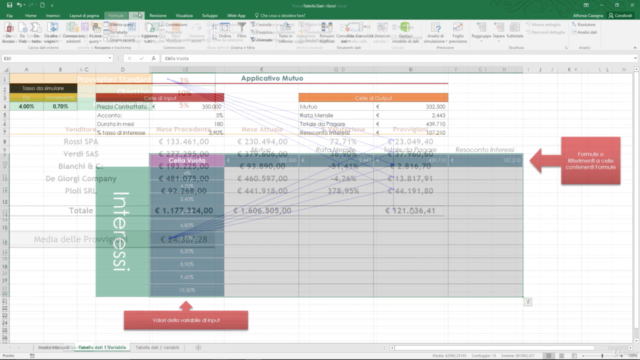Import data with Da testo
The width and height of the screenshot is (640, 360).
pyautogui.click(x=36, y=33)
